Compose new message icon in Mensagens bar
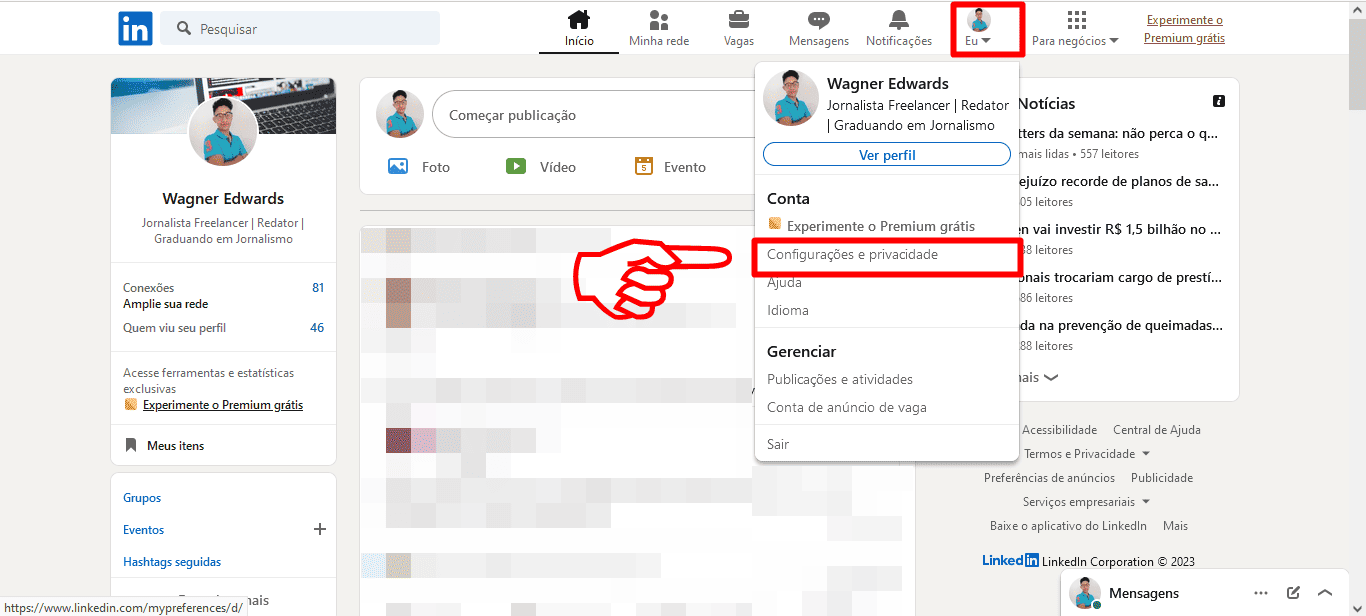 tap(1293, 593)
